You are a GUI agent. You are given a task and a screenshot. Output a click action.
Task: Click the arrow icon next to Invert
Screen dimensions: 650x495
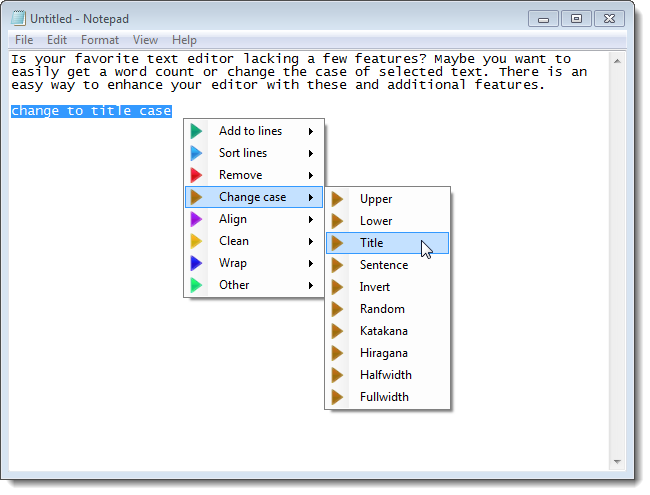tap(337, 287)
